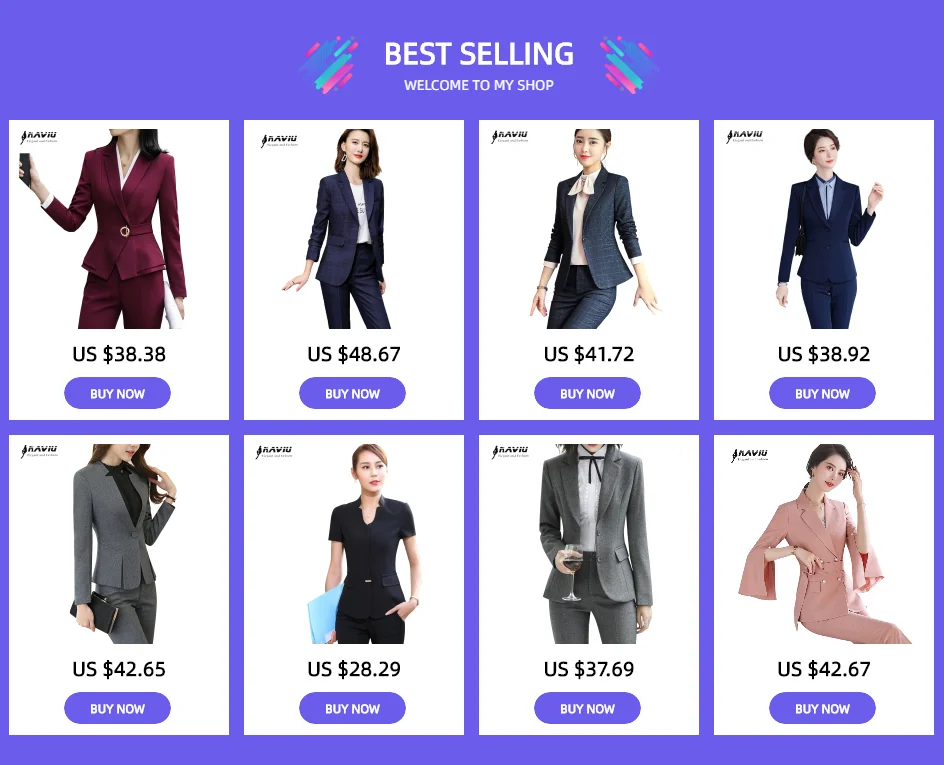Click the colorful stripe graphic left of BEST SELLING

coord(329,65)
